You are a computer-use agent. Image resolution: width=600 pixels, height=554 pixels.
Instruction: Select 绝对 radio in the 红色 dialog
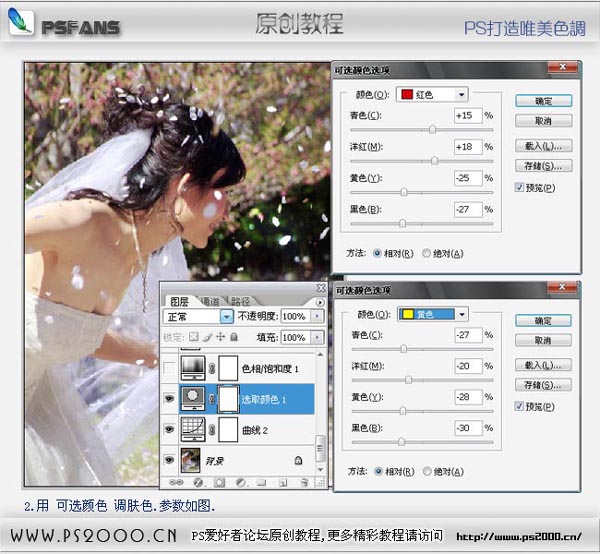point(427,253)
